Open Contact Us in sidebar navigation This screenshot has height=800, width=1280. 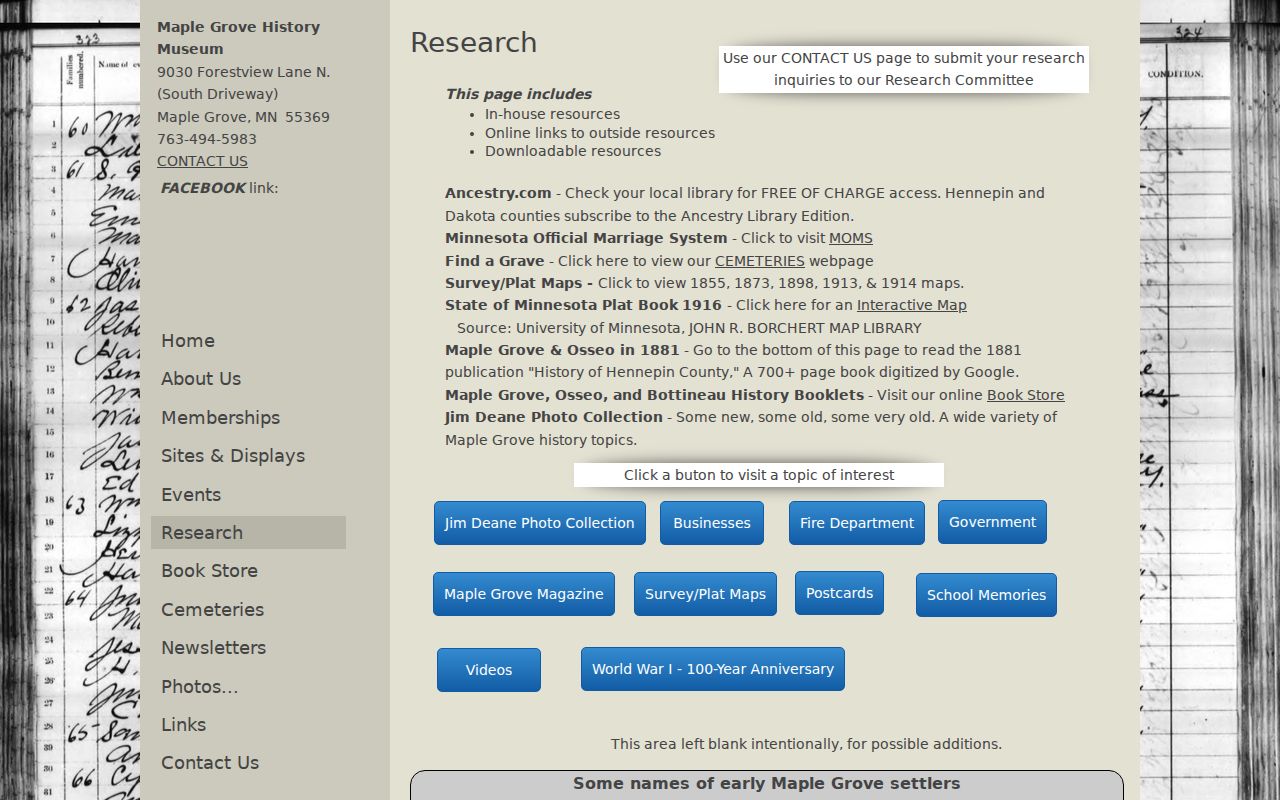tap(248, 763)
